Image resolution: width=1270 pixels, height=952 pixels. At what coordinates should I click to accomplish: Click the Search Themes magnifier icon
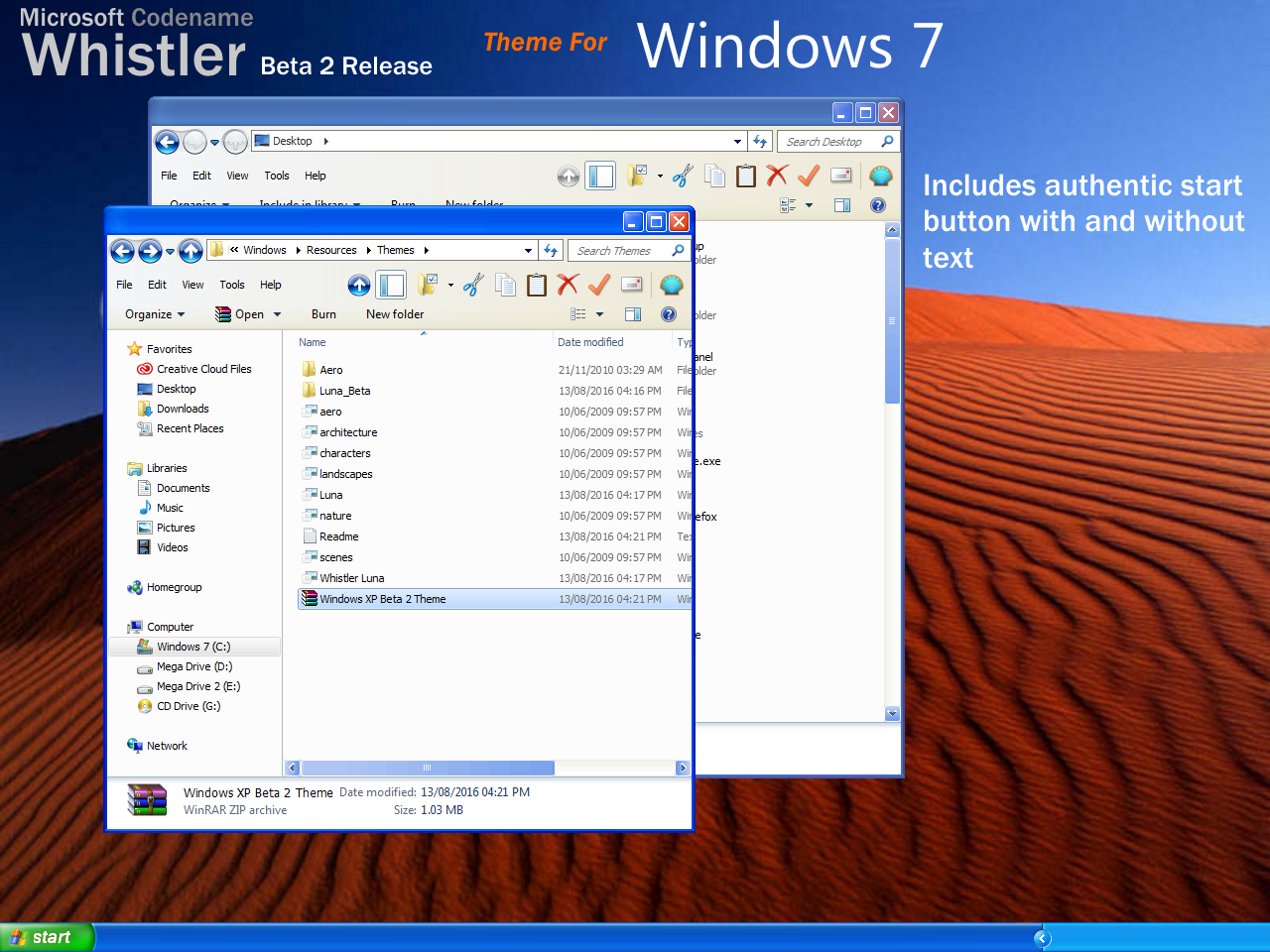(x=678, y=250)
